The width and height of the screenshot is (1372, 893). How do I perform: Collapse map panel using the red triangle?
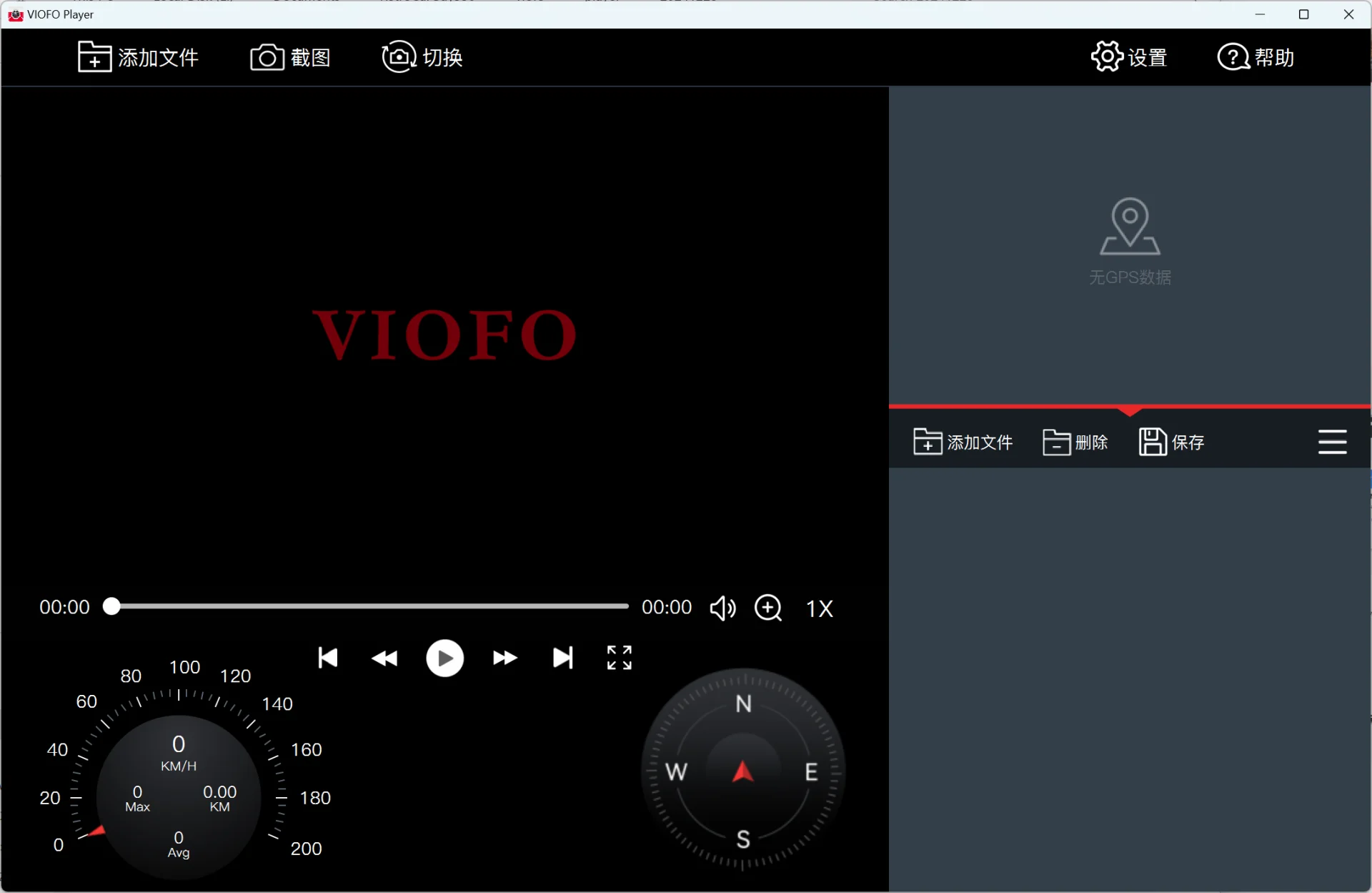[1130, 411]
